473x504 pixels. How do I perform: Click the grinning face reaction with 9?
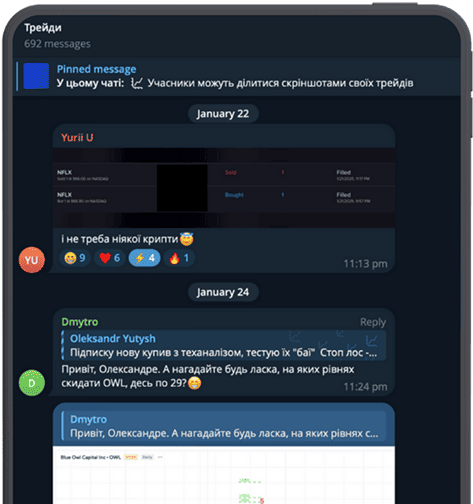(x=75, y=258)
